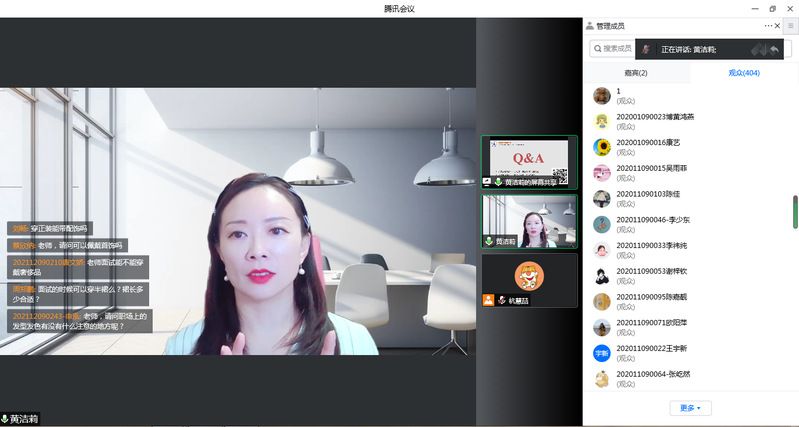Click the hamburger menu icon at top right
The image size is (799, 427).
(790, 25)
